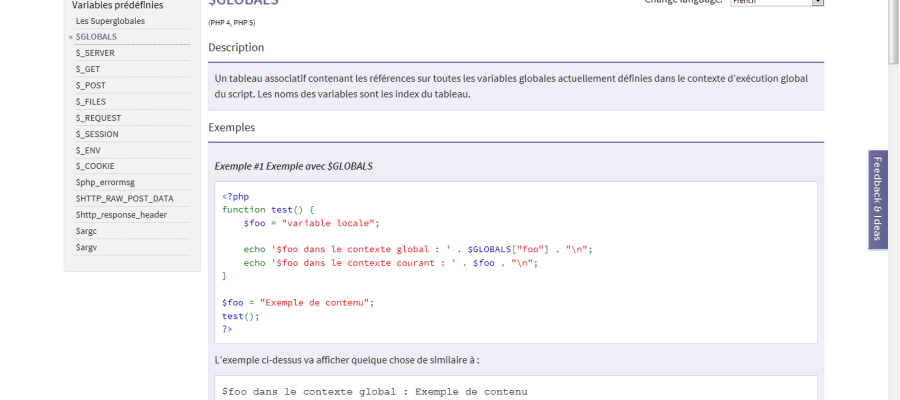The image size is (900, 400).
Task: Open the $_FILES sidebar link
Action: (x=91, y=101)
